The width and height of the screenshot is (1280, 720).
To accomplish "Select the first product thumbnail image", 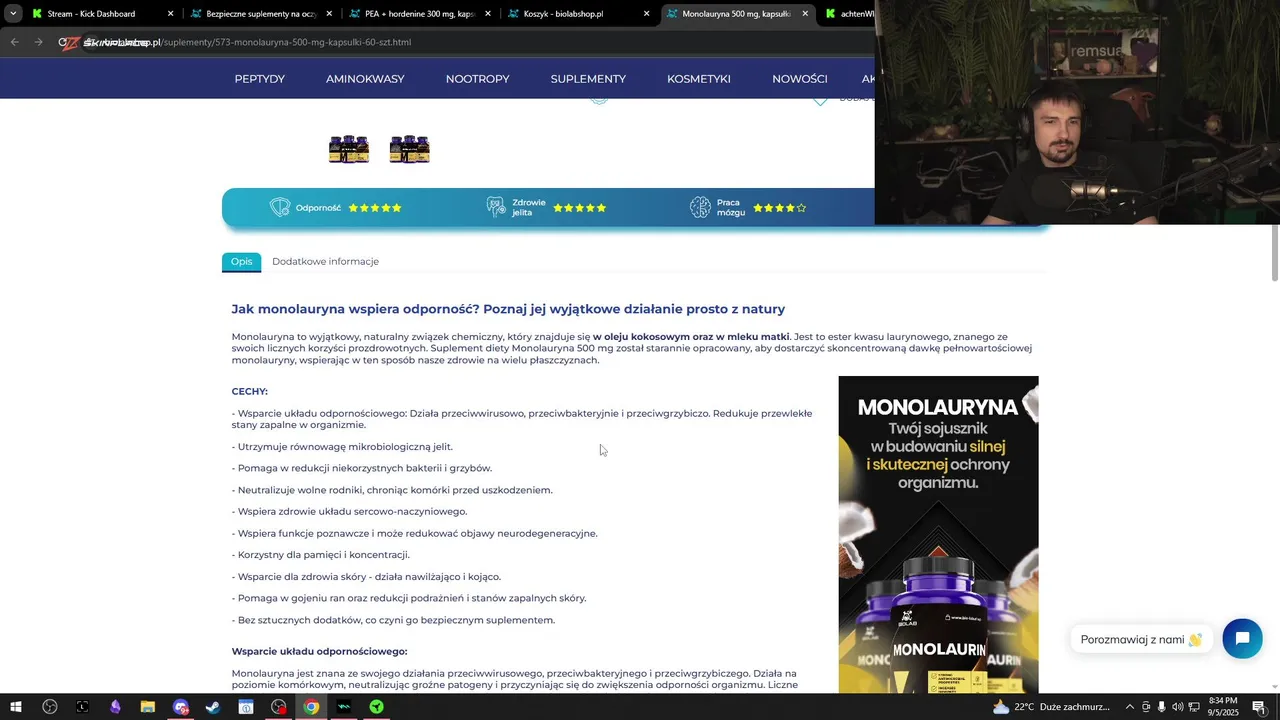I will click(x=349, y=149).
